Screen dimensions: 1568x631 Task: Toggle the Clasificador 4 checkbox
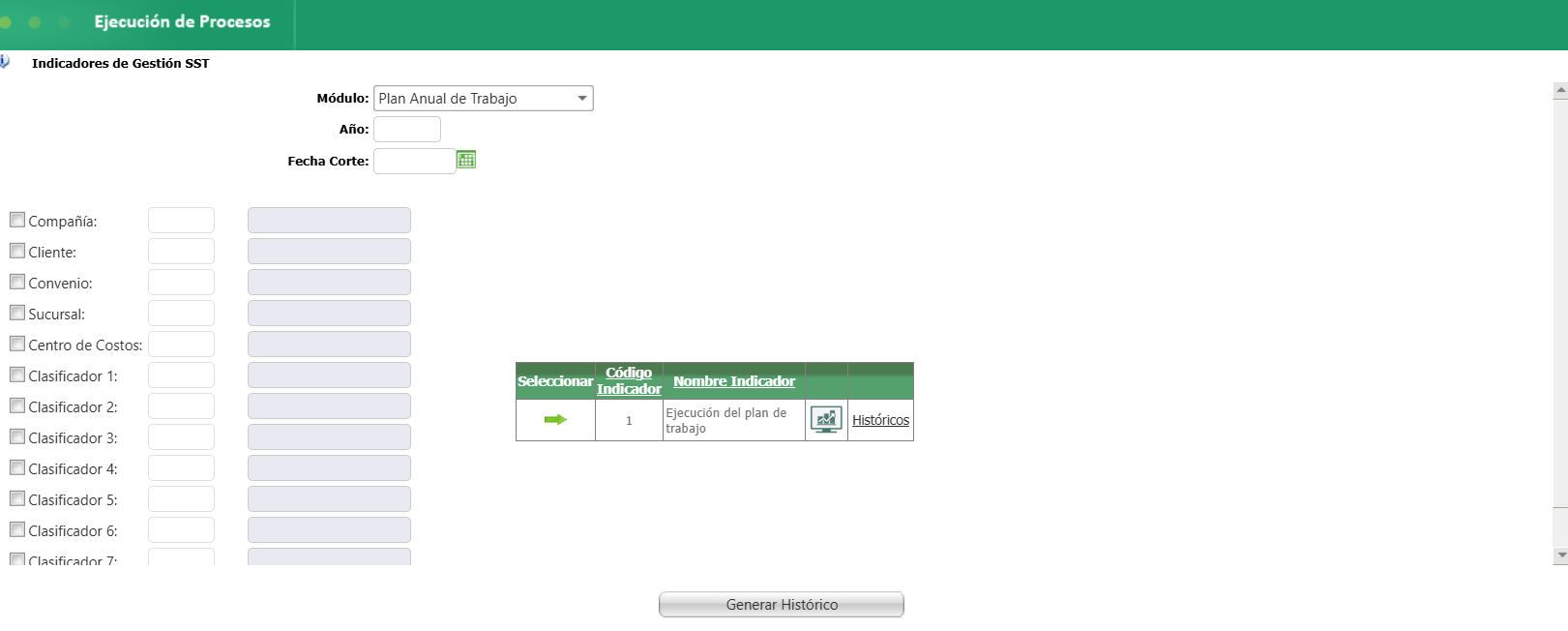tap(17, 467)
